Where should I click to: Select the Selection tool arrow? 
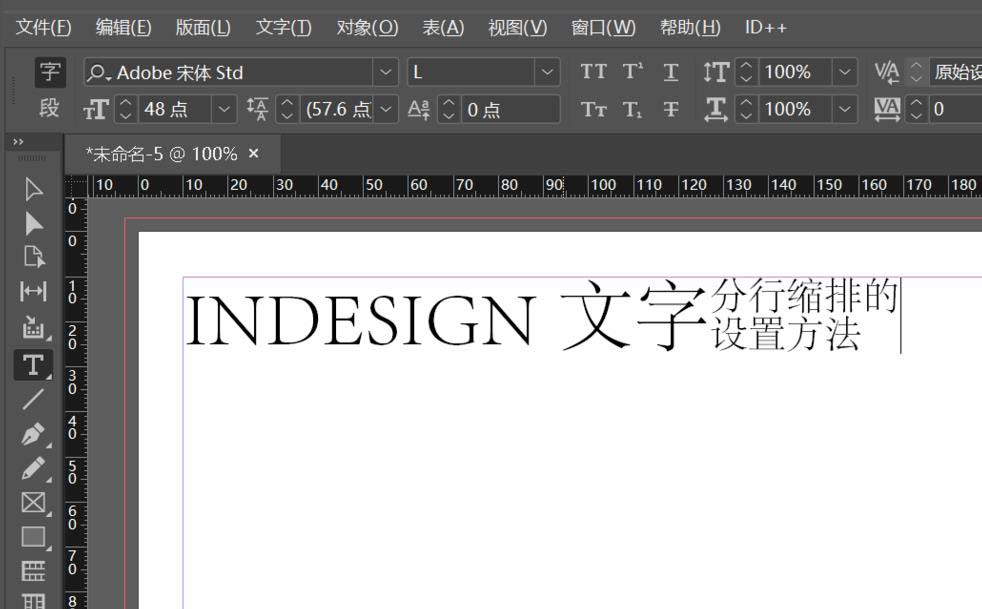click(x=33, y=189)
